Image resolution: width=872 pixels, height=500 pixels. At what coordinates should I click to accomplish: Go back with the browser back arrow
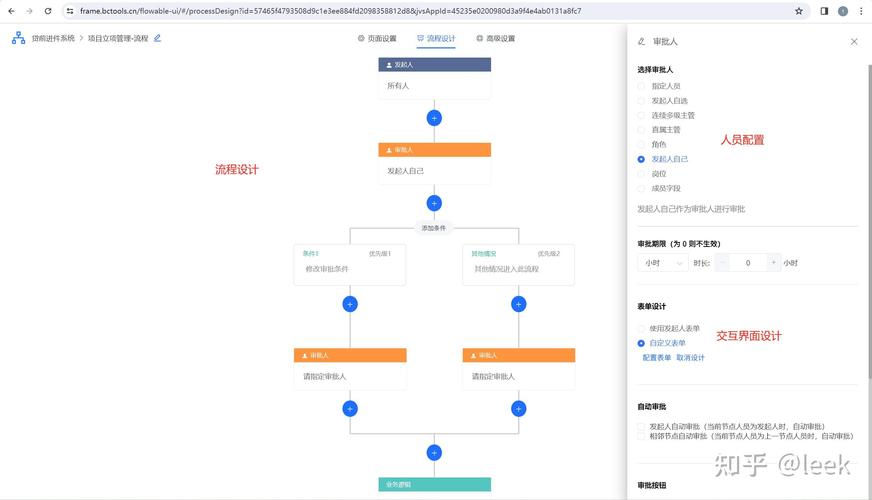tap(11, 11)
